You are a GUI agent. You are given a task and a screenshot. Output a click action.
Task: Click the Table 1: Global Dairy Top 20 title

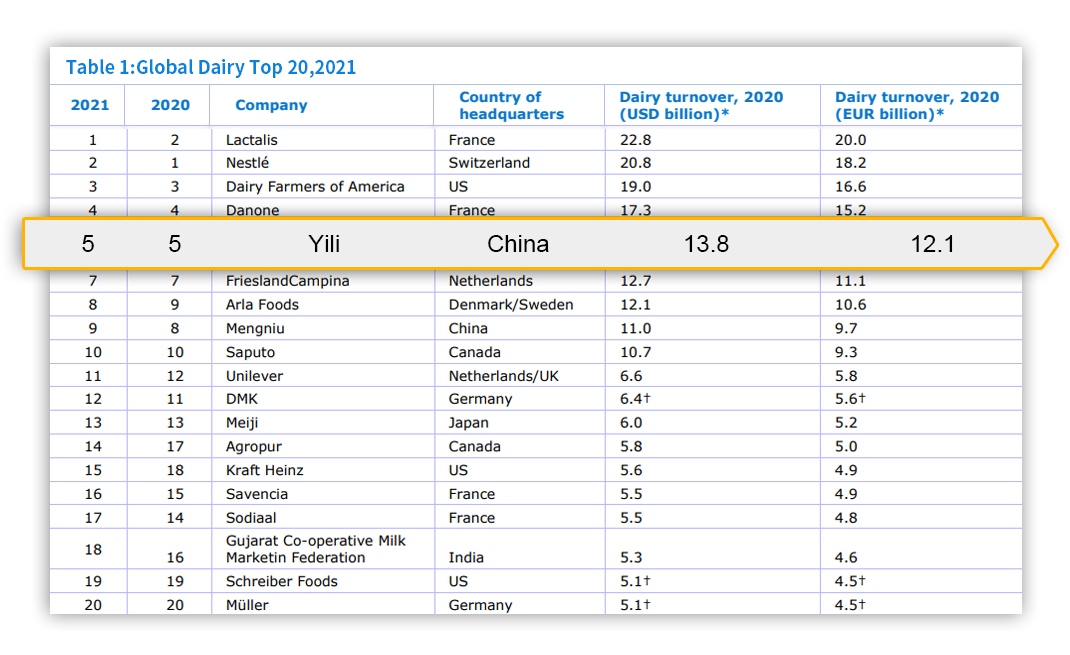coord(211,68)
